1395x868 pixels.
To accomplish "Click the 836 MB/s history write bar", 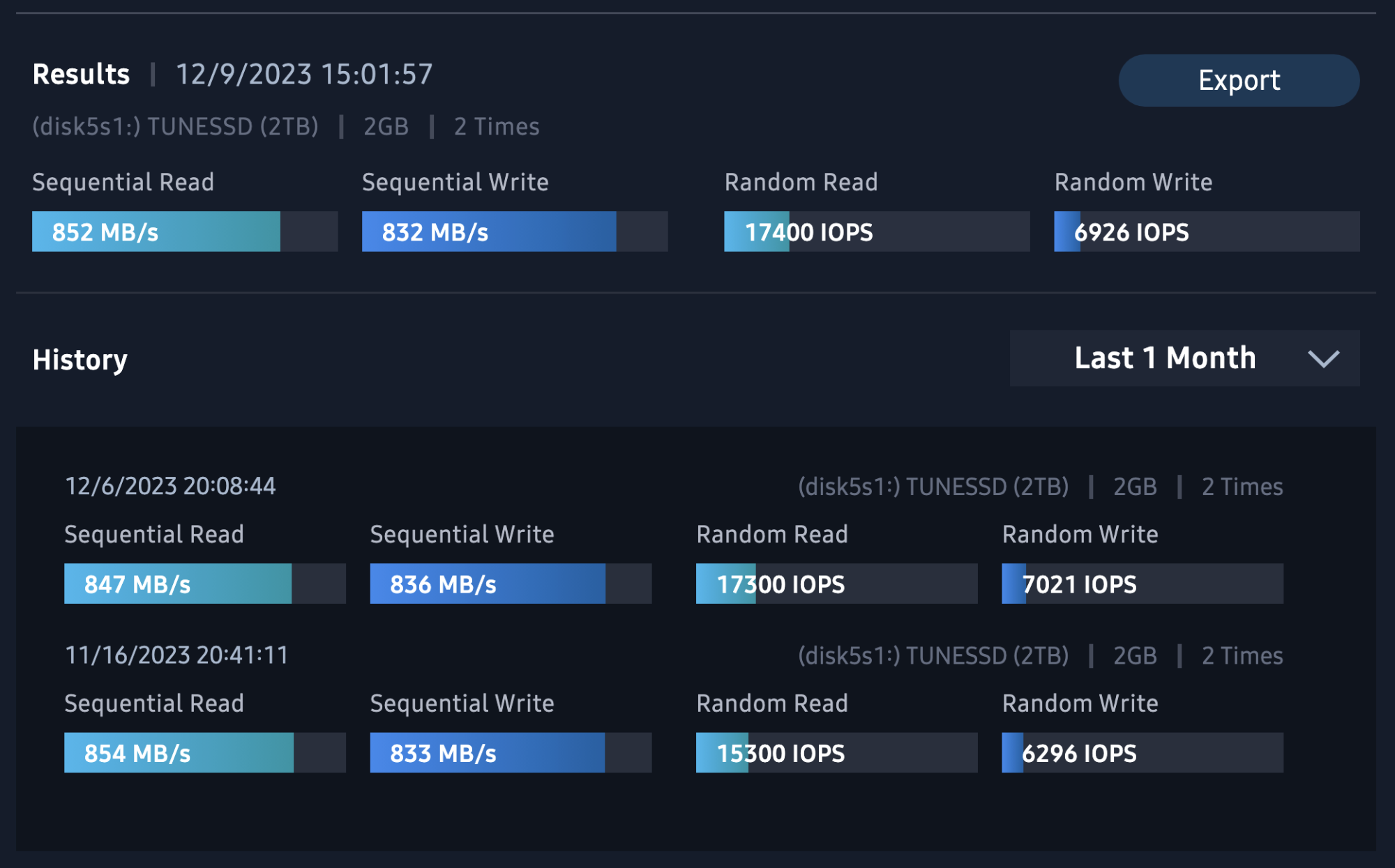I will (510, 584).
